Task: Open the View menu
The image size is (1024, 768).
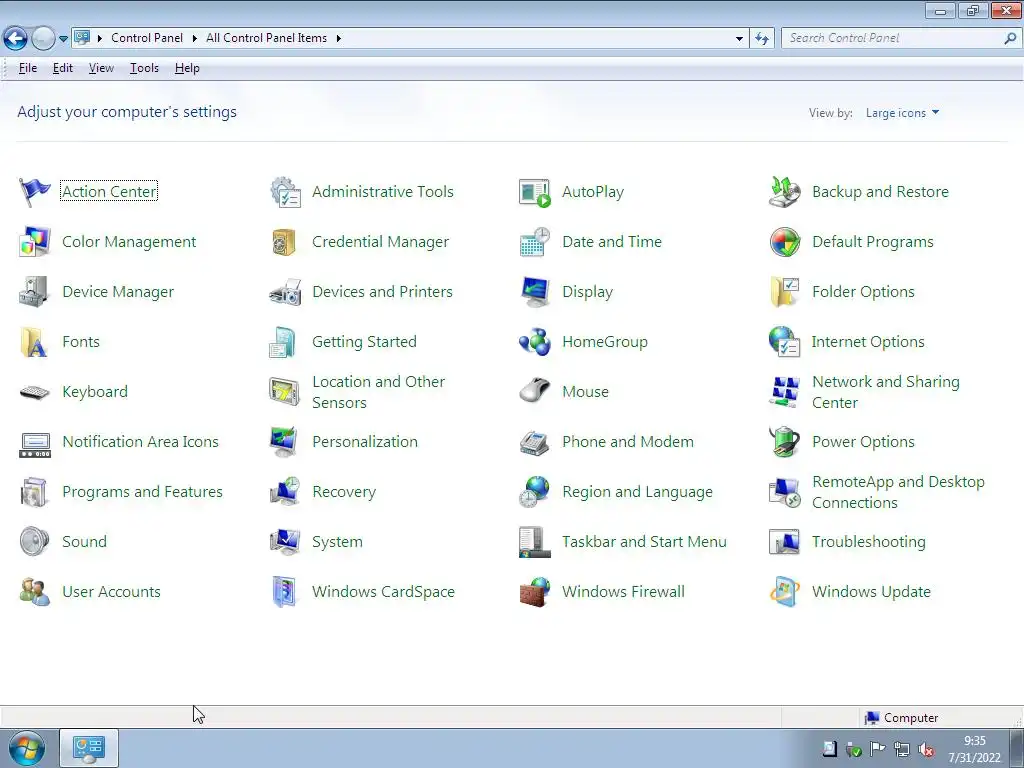Action: [101, 68]
